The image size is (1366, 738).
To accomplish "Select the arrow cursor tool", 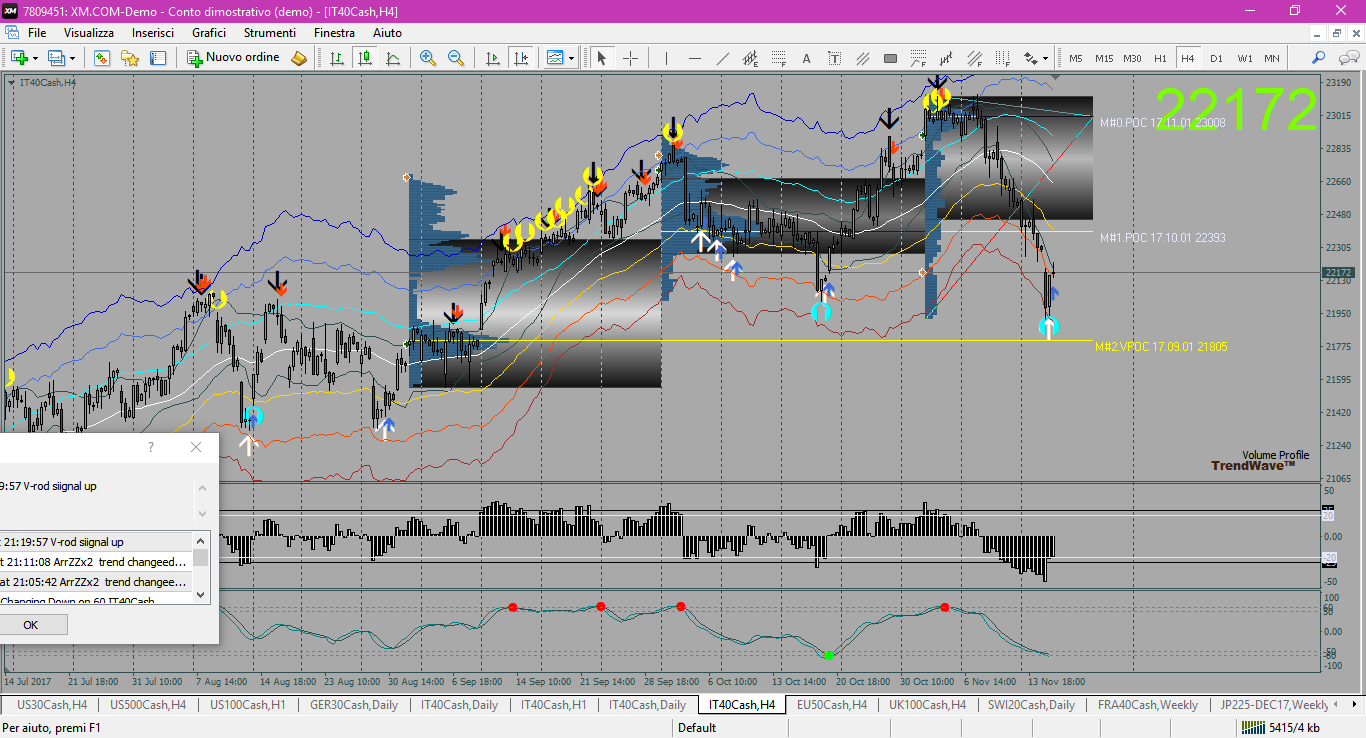I will (602, 58).
